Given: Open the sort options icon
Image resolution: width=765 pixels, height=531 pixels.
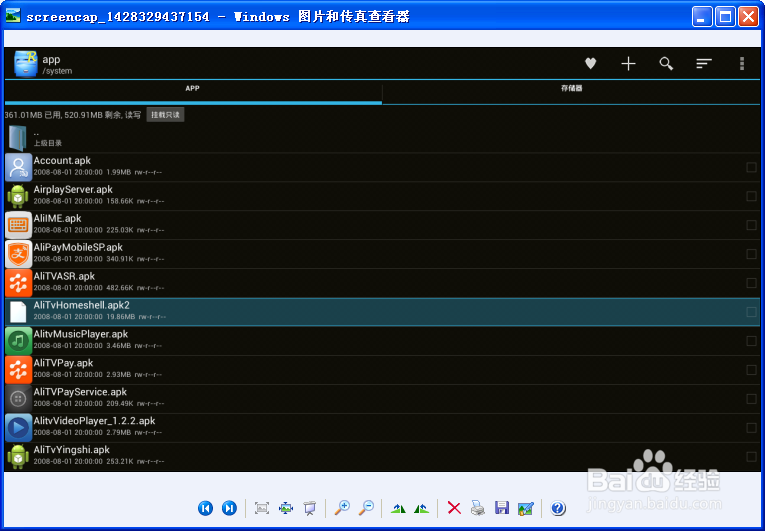Looking at the screenshot, I should pos(704,63).
